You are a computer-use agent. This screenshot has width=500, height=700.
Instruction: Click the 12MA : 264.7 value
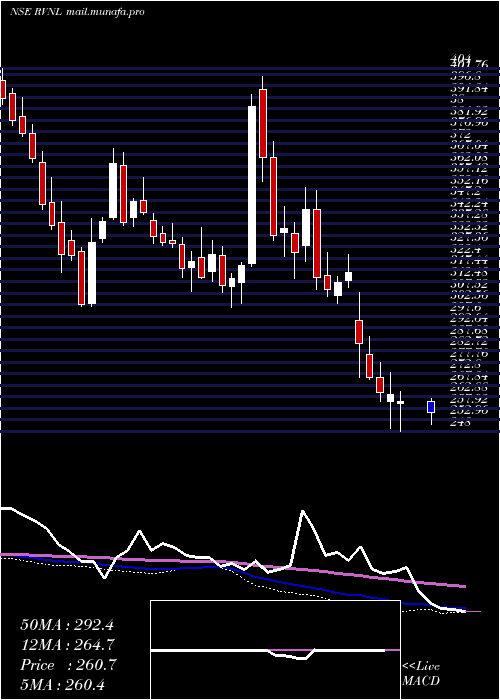pos(67,645)
